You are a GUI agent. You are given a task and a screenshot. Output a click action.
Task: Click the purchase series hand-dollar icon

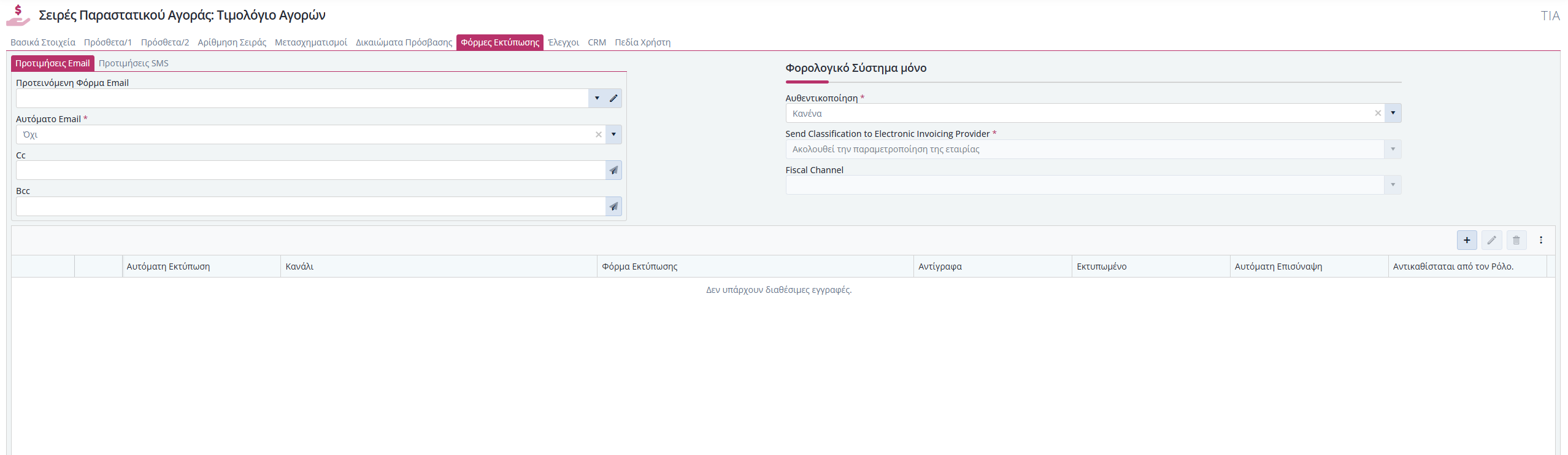pyautogui.click(x=18, y=15)
